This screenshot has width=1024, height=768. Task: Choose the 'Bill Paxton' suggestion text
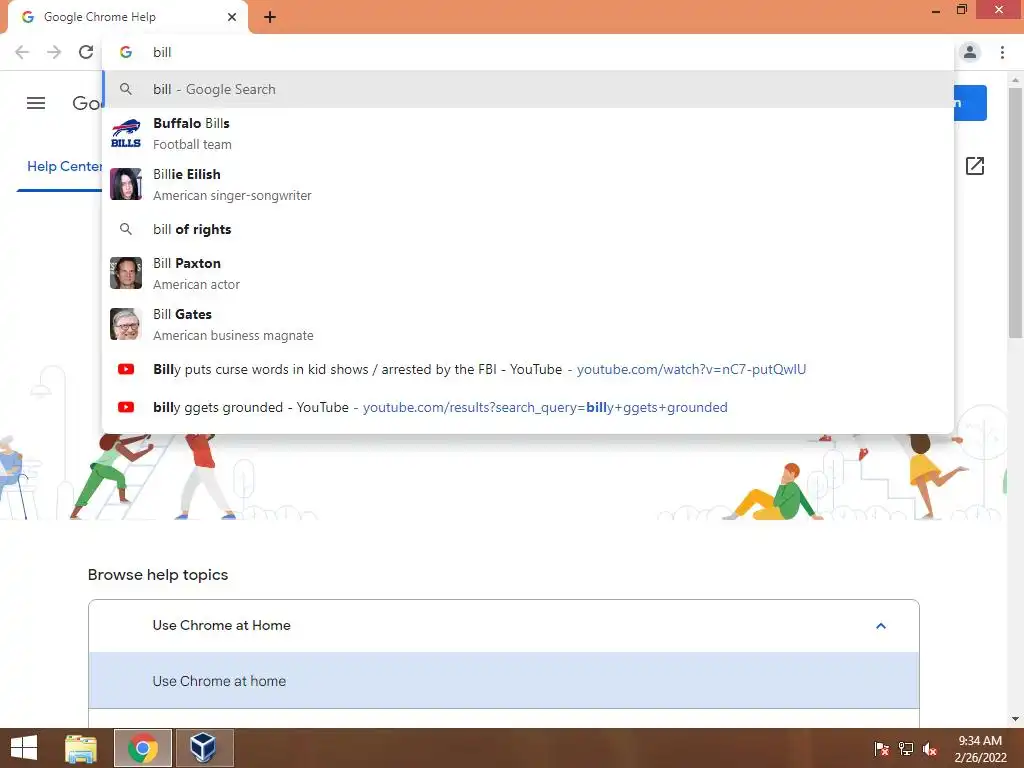click(x=187, y=263)
